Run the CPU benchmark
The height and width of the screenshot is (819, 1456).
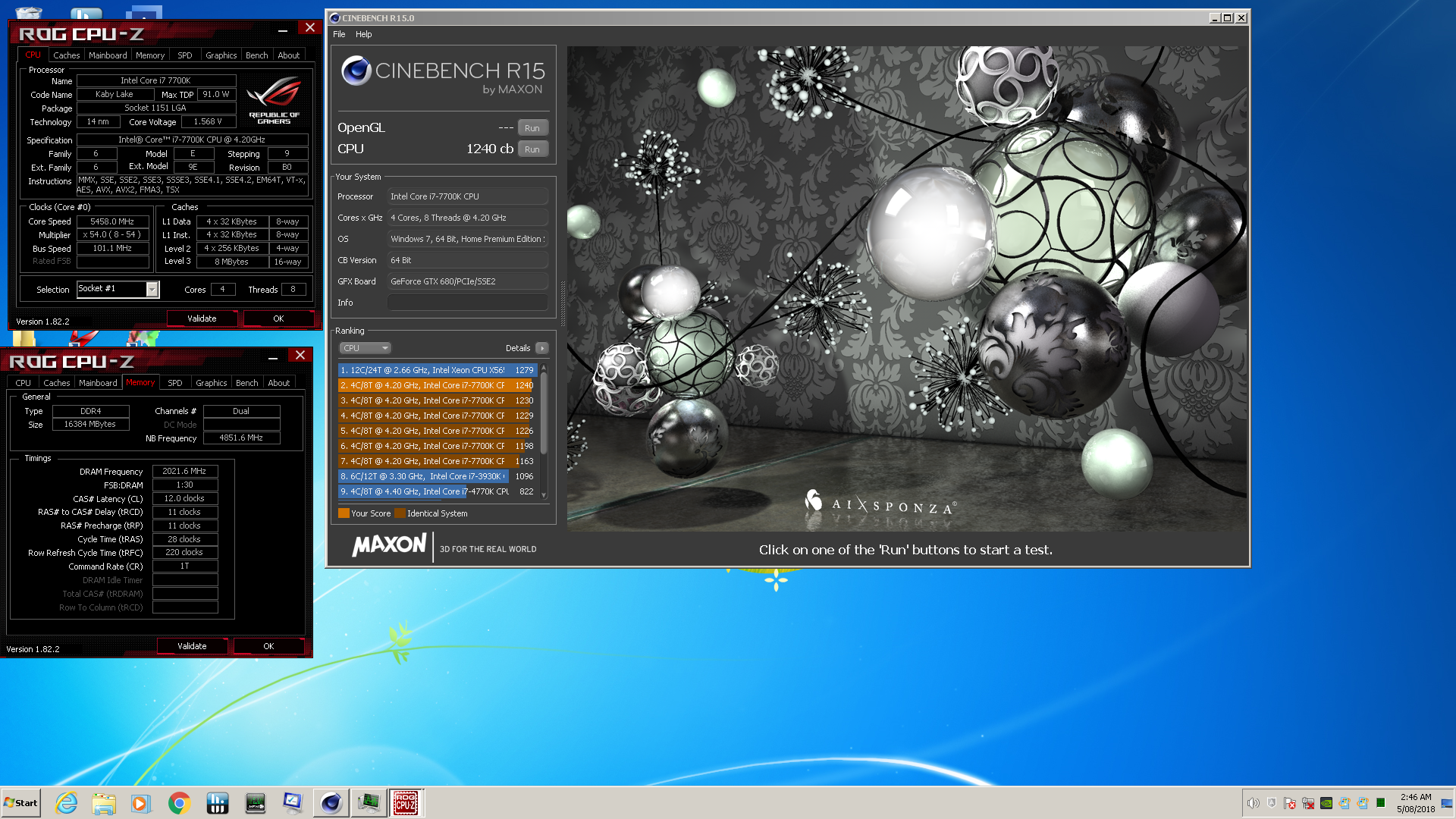(x=532, y=149)
